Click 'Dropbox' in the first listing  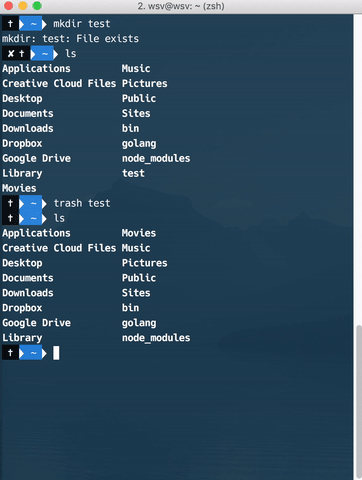22,144
